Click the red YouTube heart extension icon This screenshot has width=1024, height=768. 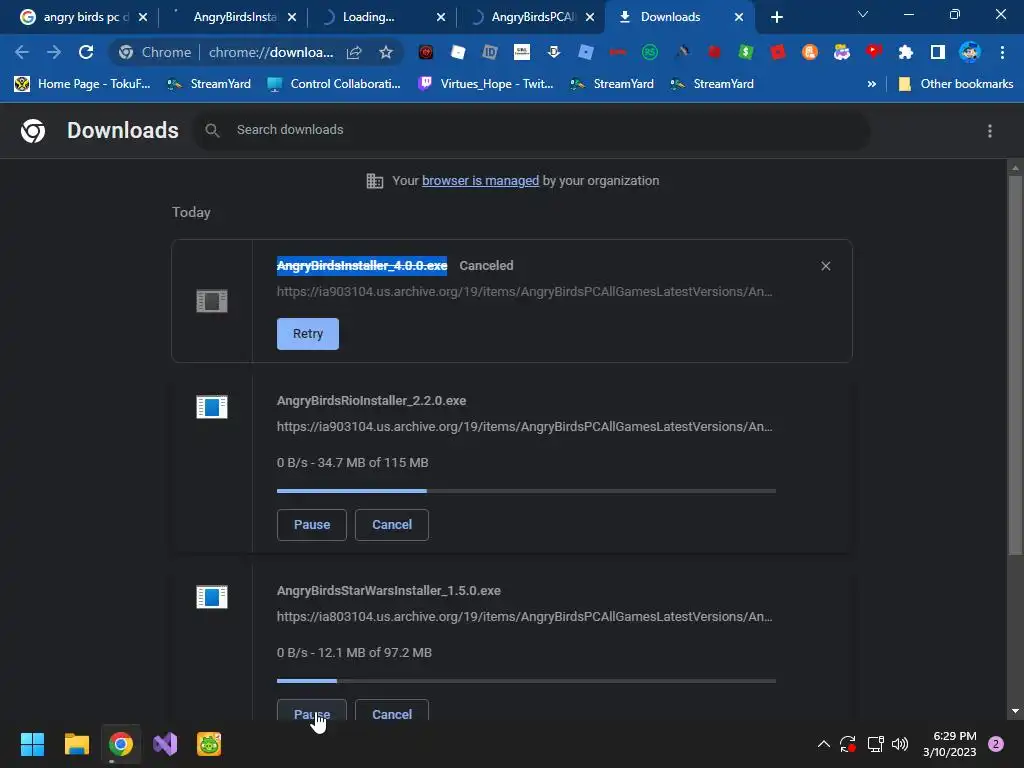874,52
